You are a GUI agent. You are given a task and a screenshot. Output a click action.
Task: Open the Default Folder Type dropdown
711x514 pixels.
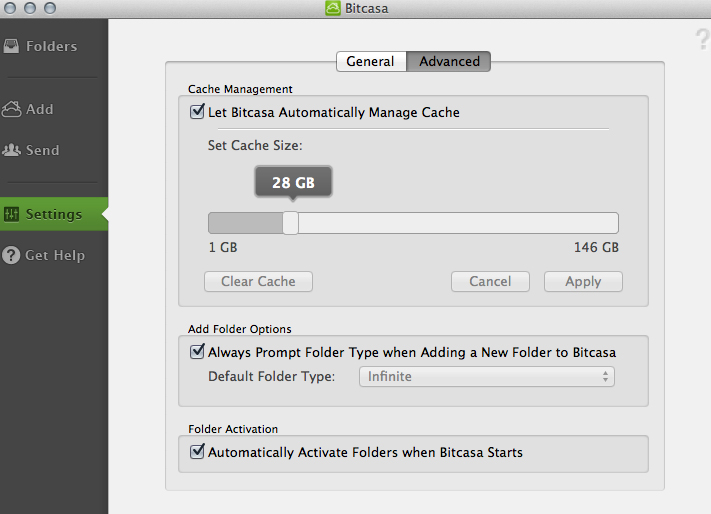[487, 377]
